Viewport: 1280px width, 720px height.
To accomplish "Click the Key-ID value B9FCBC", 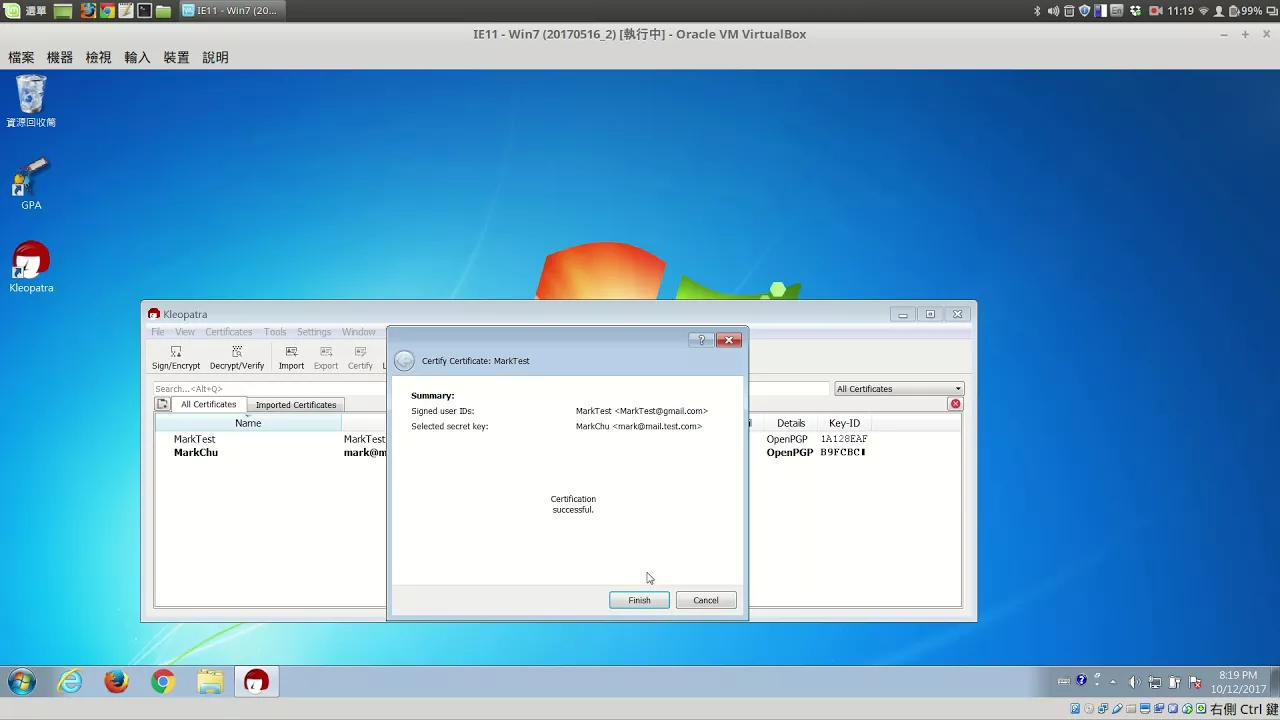I will pos(843,453).
